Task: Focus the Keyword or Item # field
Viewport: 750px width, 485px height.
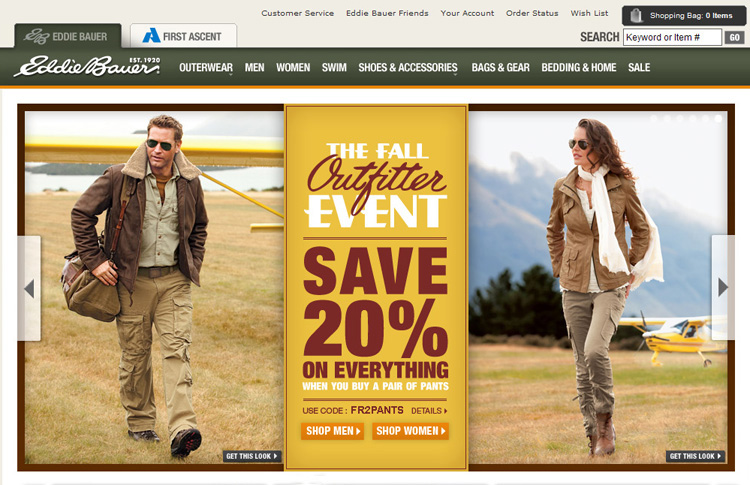Action: click(x=672, y=37)
